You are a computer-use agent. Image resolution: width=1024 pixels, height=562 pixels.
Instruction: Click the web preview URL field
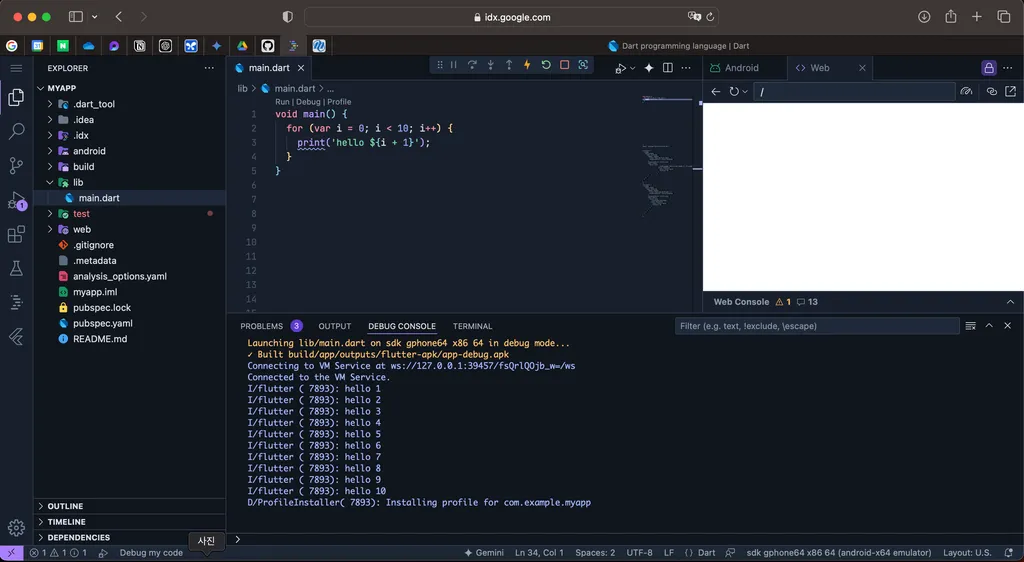click(x=854, y=92)
